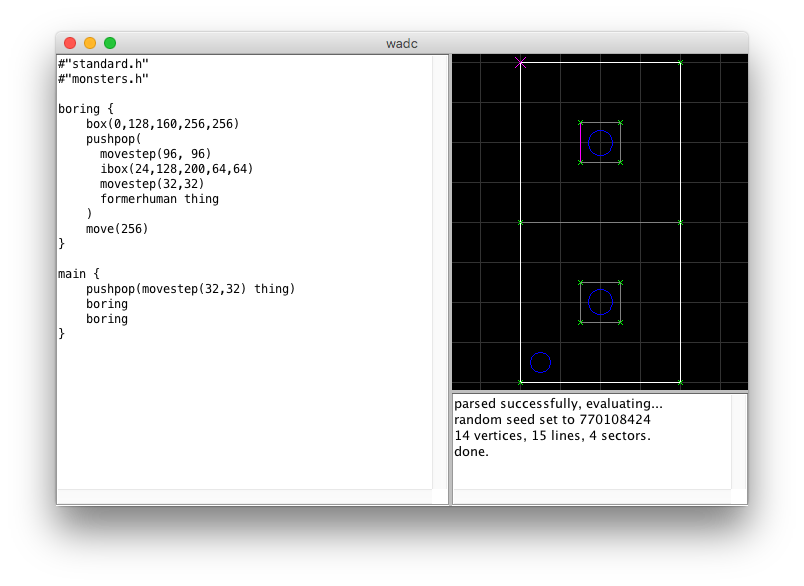Click the magenta line on upper inner box
804x586 pixels.
point(580,142)
